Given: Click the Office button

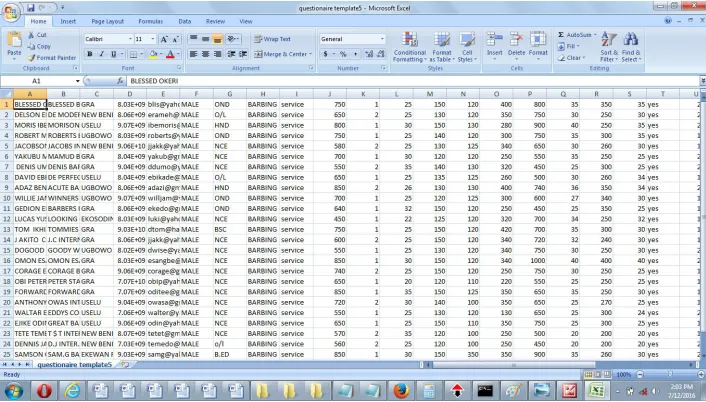Looking at the screenshot, I should point(11,12).
